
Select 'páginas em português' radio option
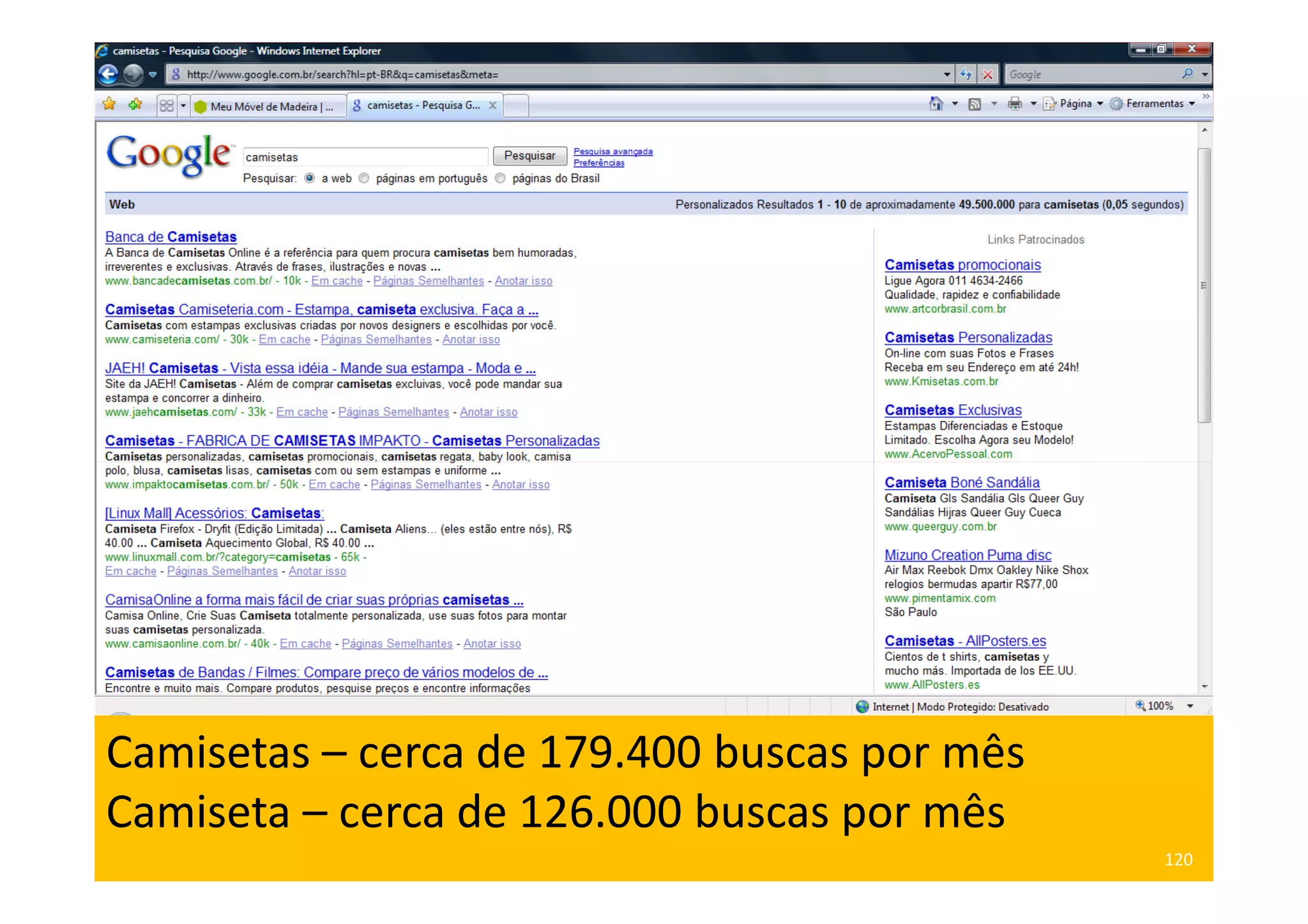click(364, 178)
